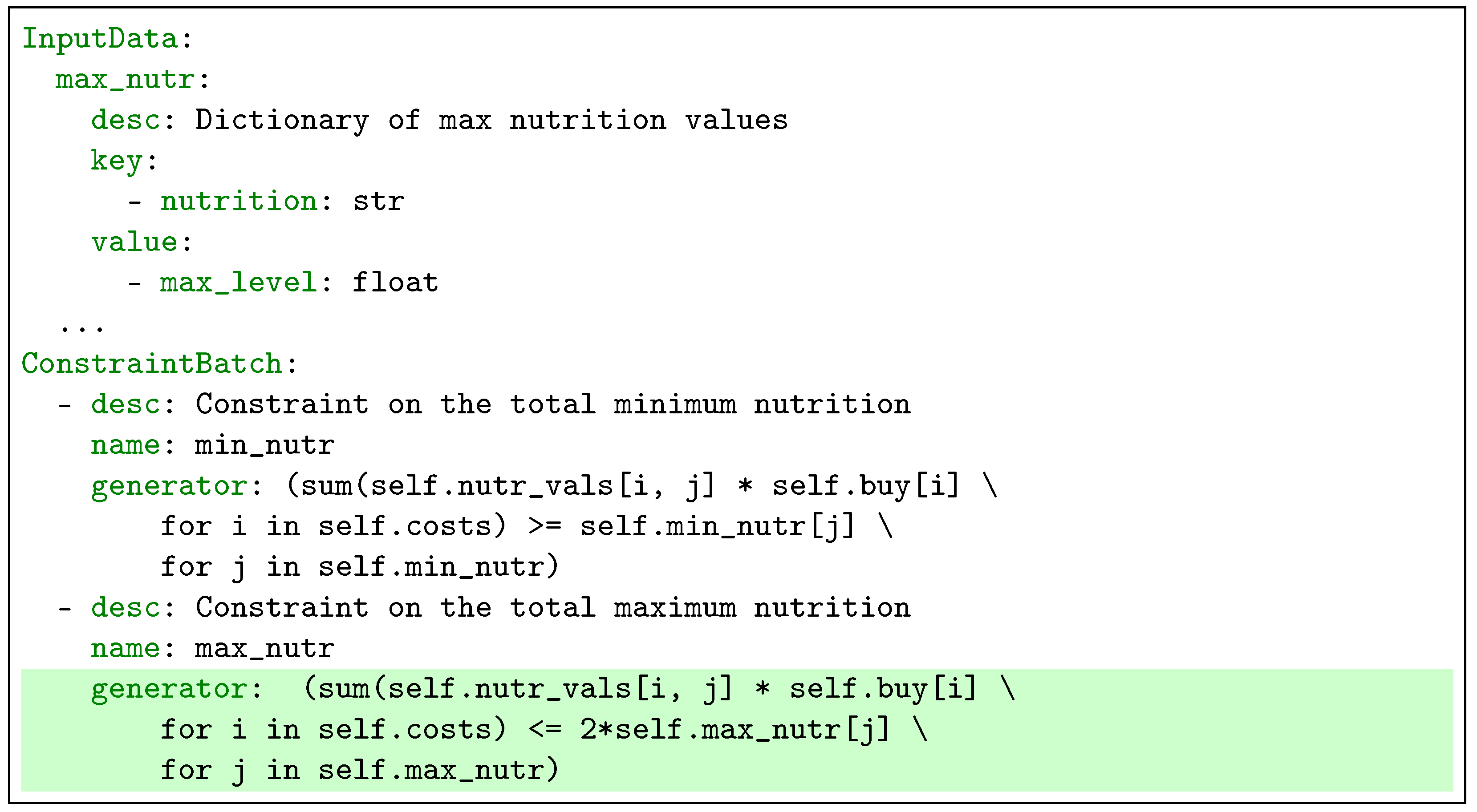The width and height of the screenshot is (1477, 812).
Task: Click '2*self.max_nutr[j]' in the highlighted block
Action: 734,730
